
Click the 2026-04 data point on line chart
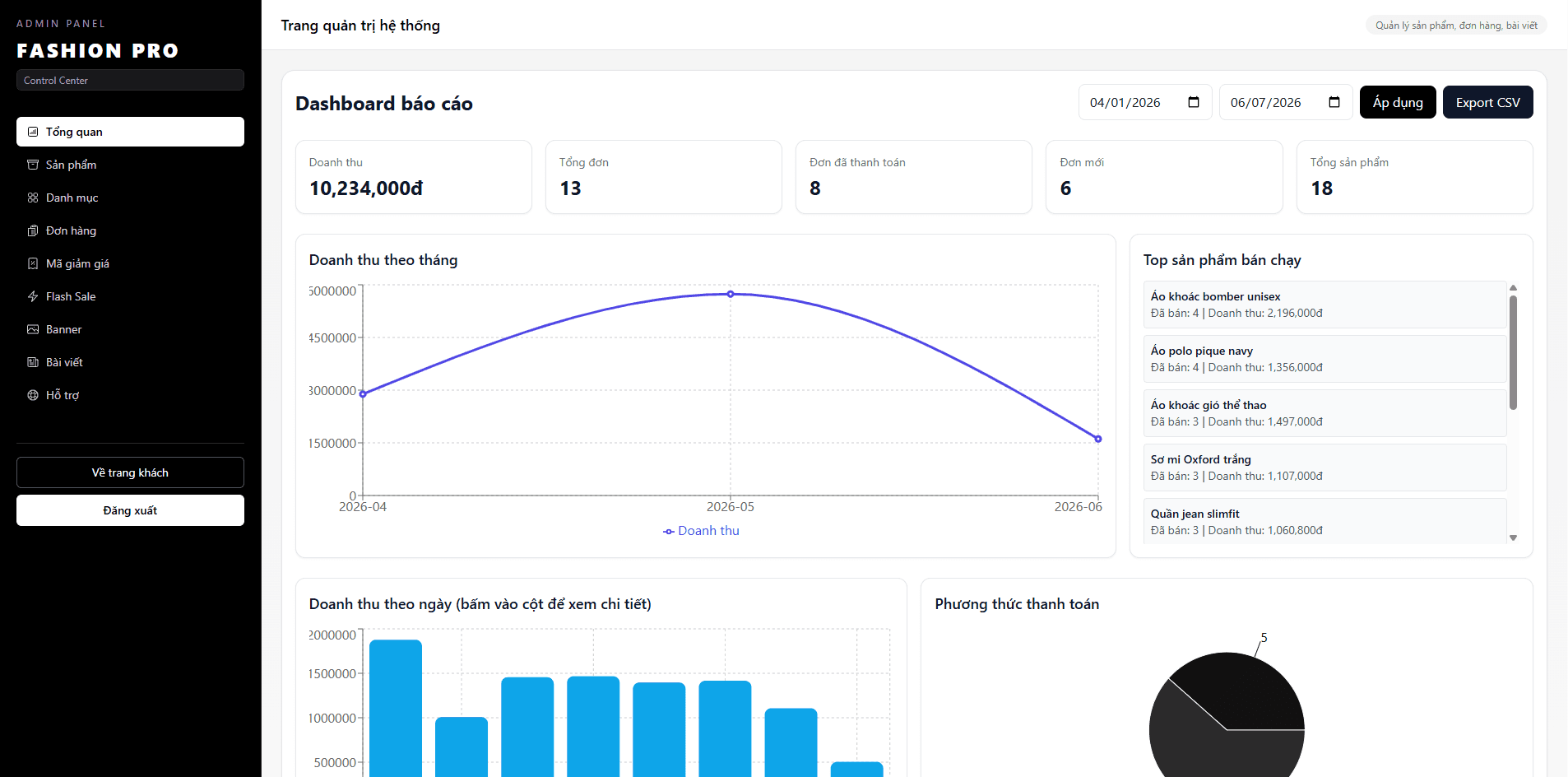[x=363, y=394]
